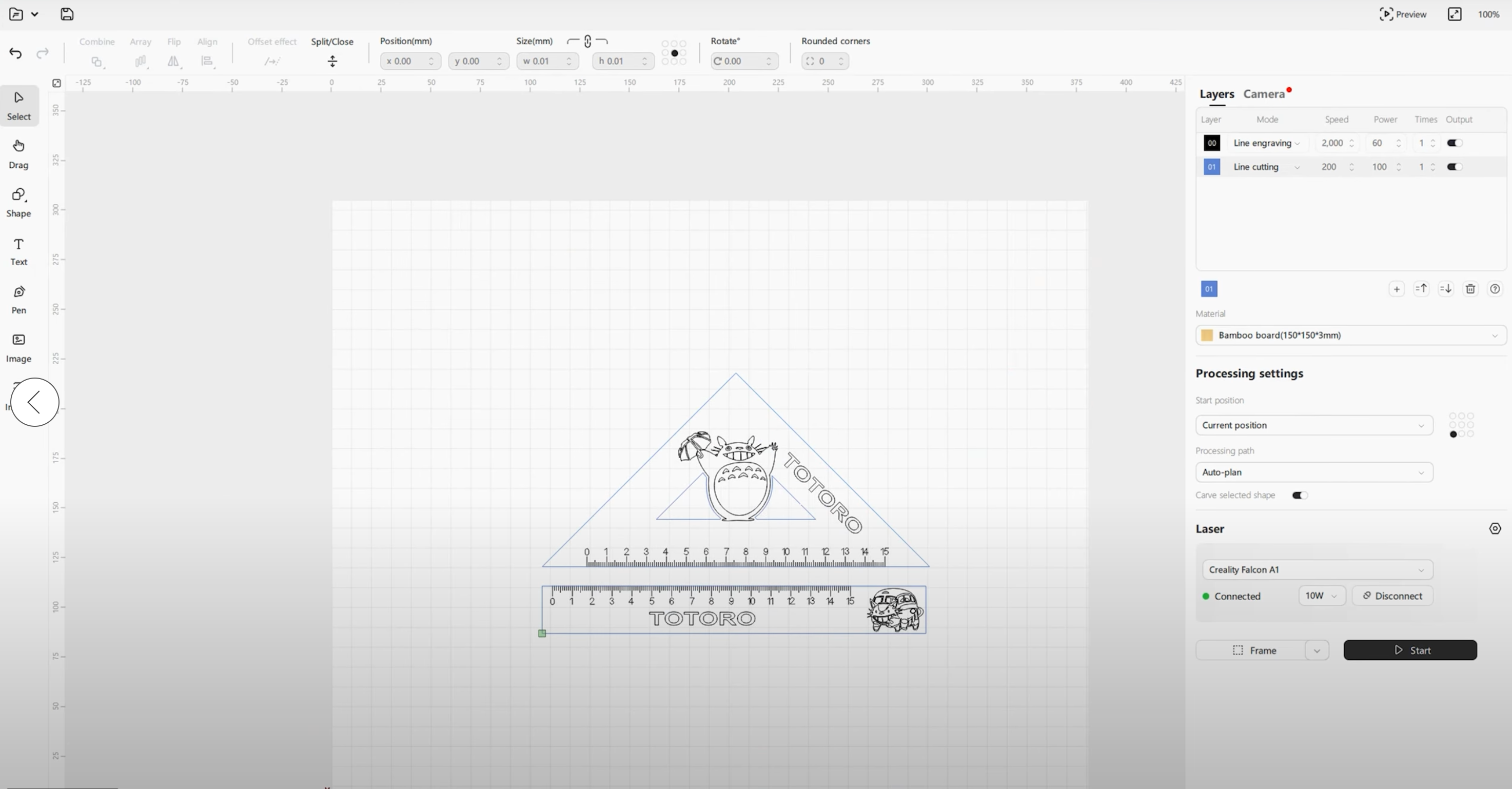Image resolution: width=1512 pixels, height=789 pixels.
Task: Click the Array tool icon
Action: [140, 61]
